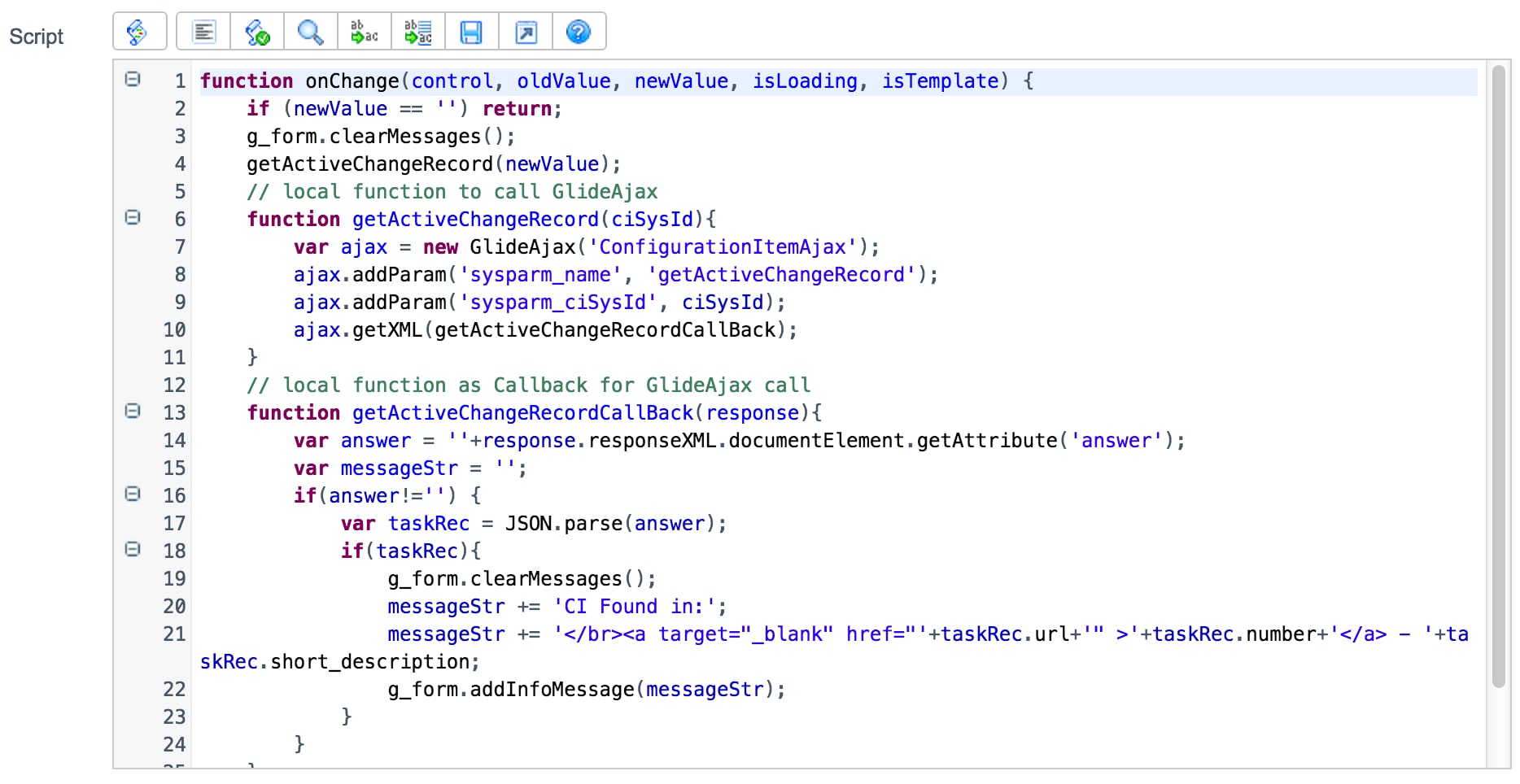Image resolution: width=1520 pixels, height=784 pixels.
Task: Collapse getActiveChangeRecord function at line 6
Action: (133, 217)
